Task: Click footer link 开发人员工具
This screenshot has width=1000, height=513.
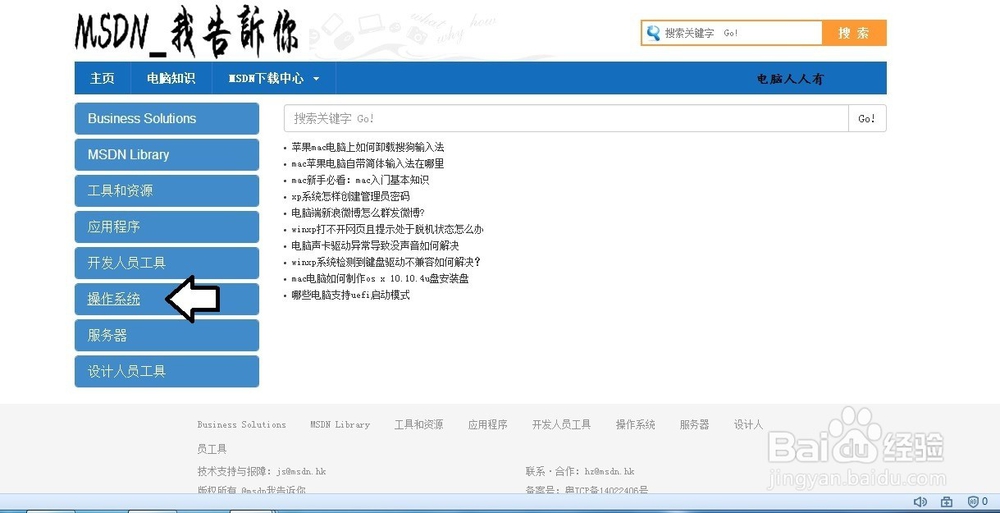Action: tap(561, 424)
